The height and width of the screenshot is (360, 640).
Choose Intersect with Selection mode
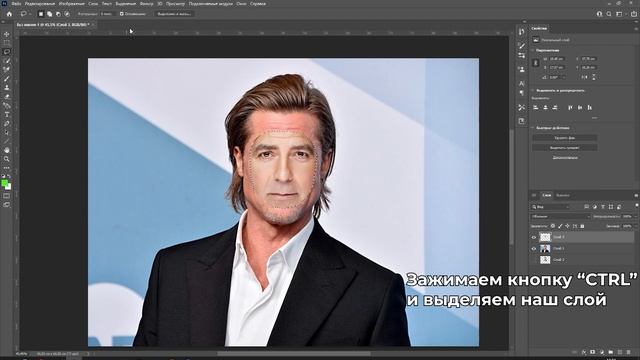pos(67,14)
